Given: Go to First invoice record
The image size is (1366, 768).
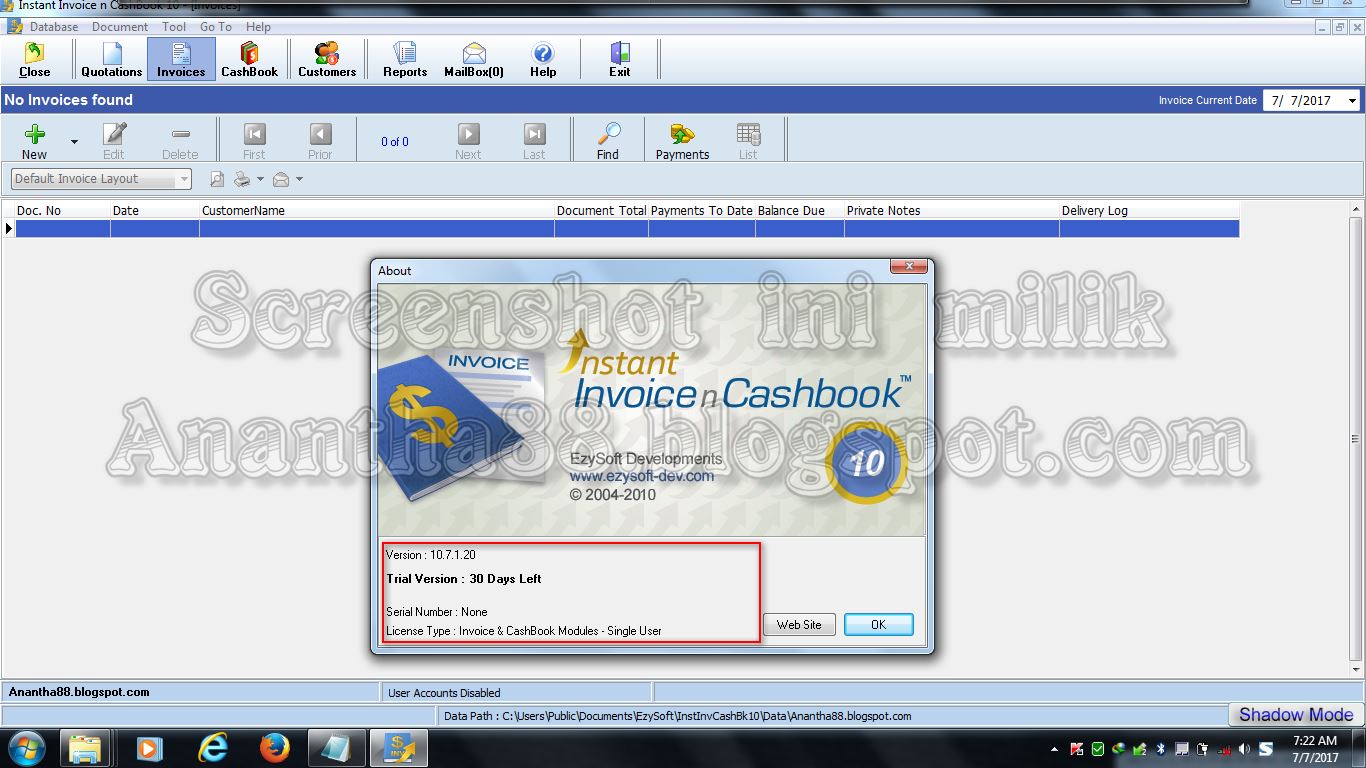Looking at the screenshot, I should [254, 141].
